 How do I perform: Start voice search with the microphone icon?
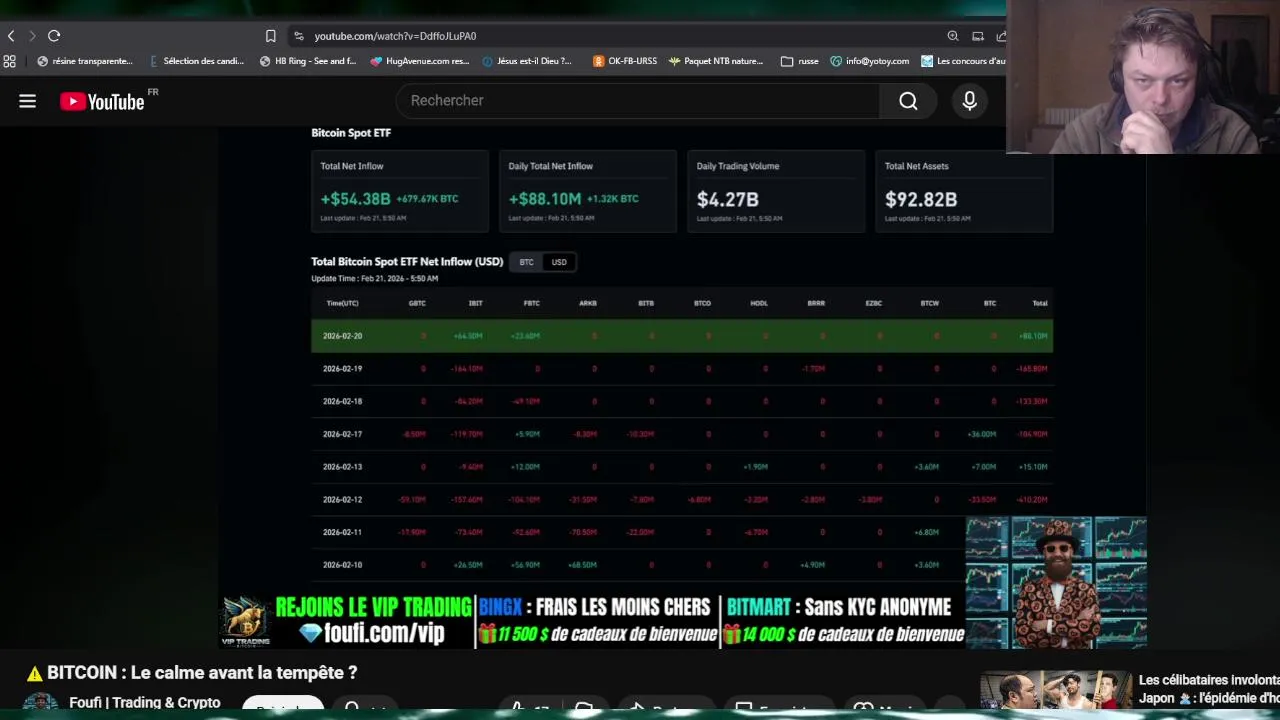(969, 100)
